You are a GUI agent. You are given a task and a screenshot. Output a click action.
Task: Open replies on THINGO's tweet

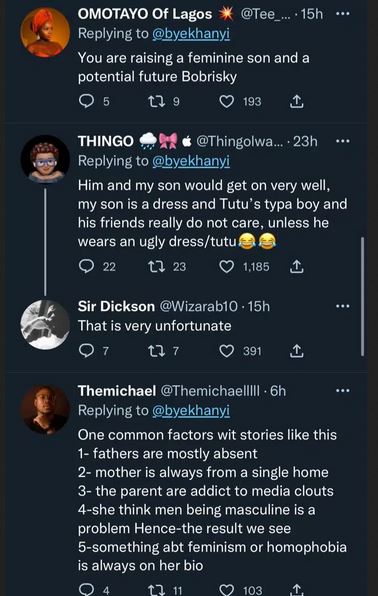(x=86, y=267)
